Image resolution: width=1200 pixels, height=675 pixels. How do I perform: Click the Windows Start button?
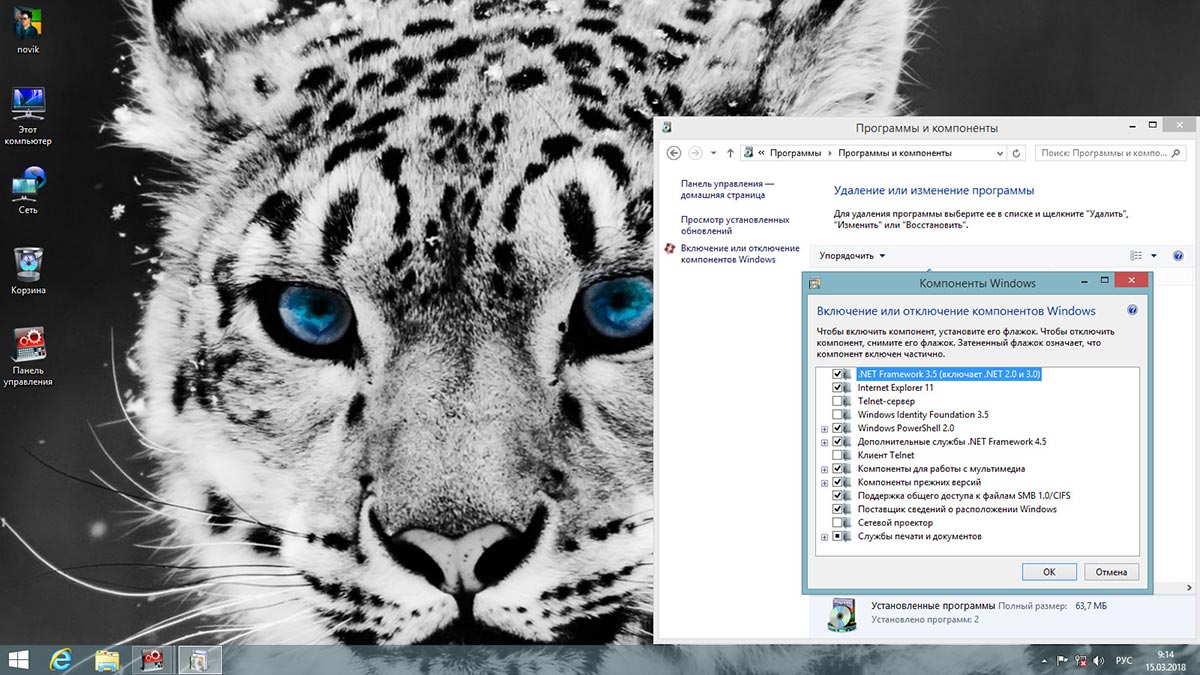point(19,659)
